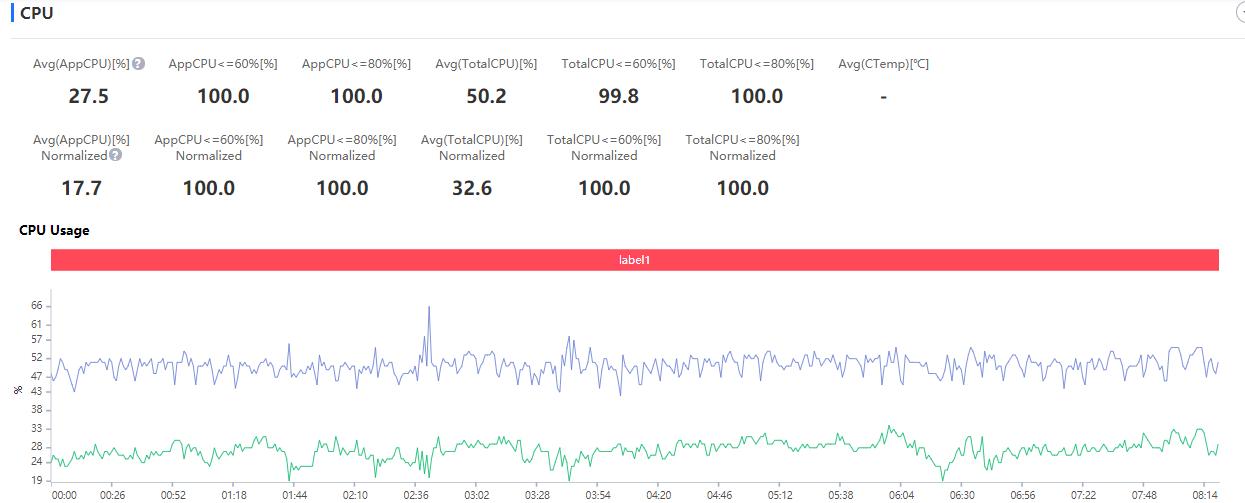The width and height of the screenshot is (1245, 503).
Task: Click the 04:20 tick on time axis
Action: coord(658,495)
